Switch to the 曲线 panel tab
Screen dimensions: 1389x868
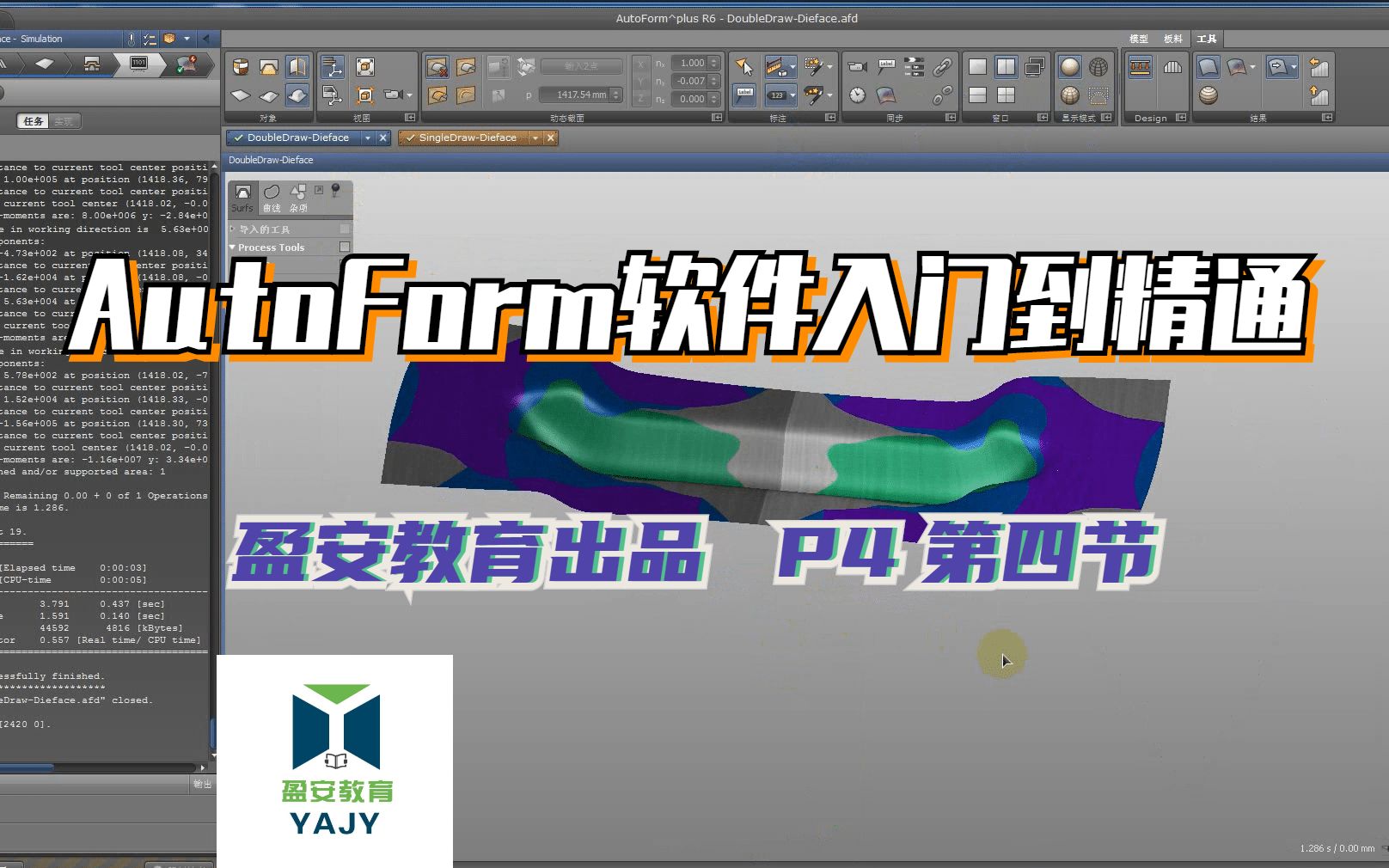[272, 198]
